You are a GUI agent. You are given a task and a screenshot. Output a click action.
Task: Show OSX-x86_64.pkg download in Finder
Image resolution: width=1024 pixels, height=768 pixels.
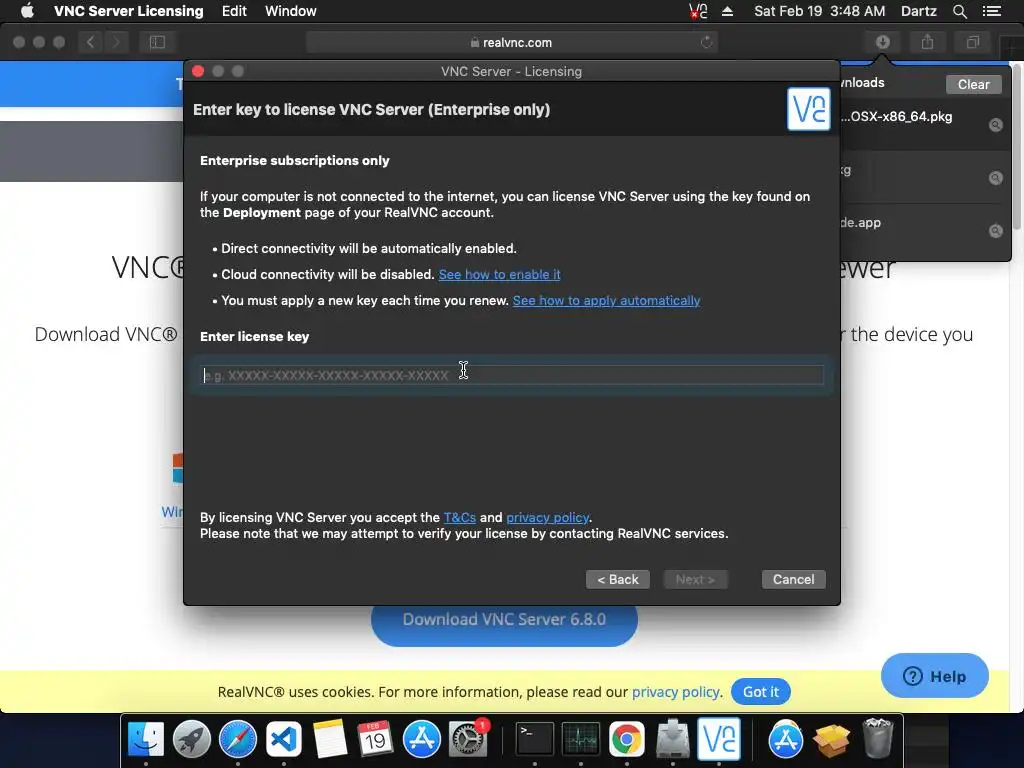click(995, 125)
